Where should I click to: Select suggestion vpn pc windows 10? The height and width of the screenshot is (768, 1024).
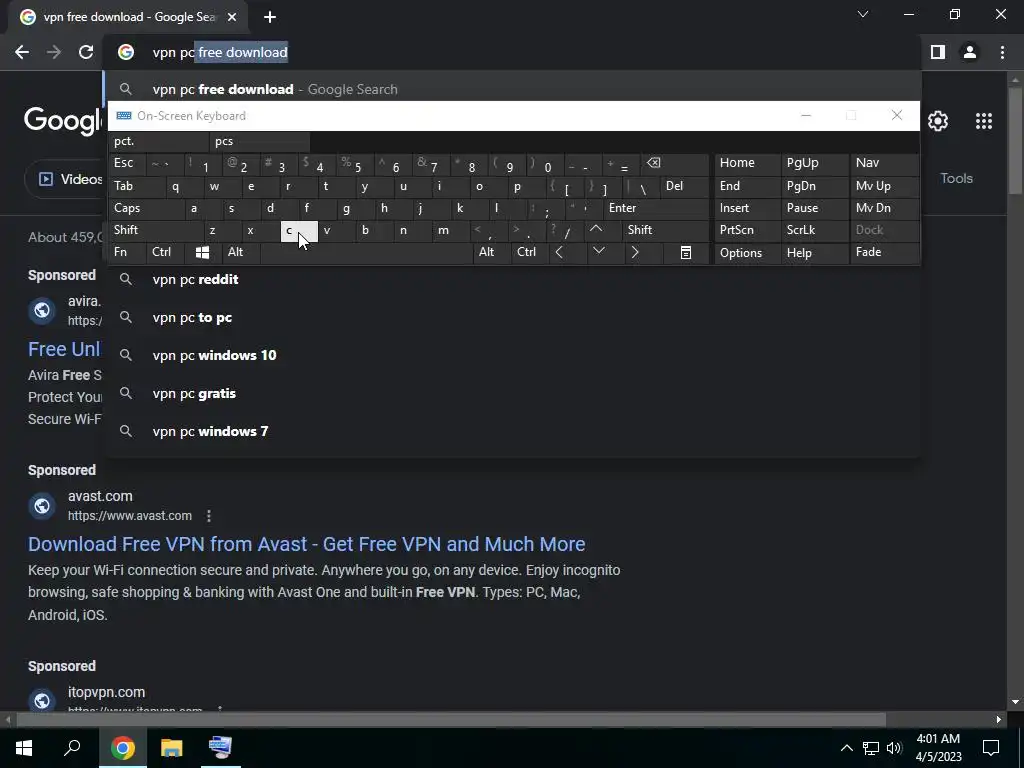[x=513, y=355]
